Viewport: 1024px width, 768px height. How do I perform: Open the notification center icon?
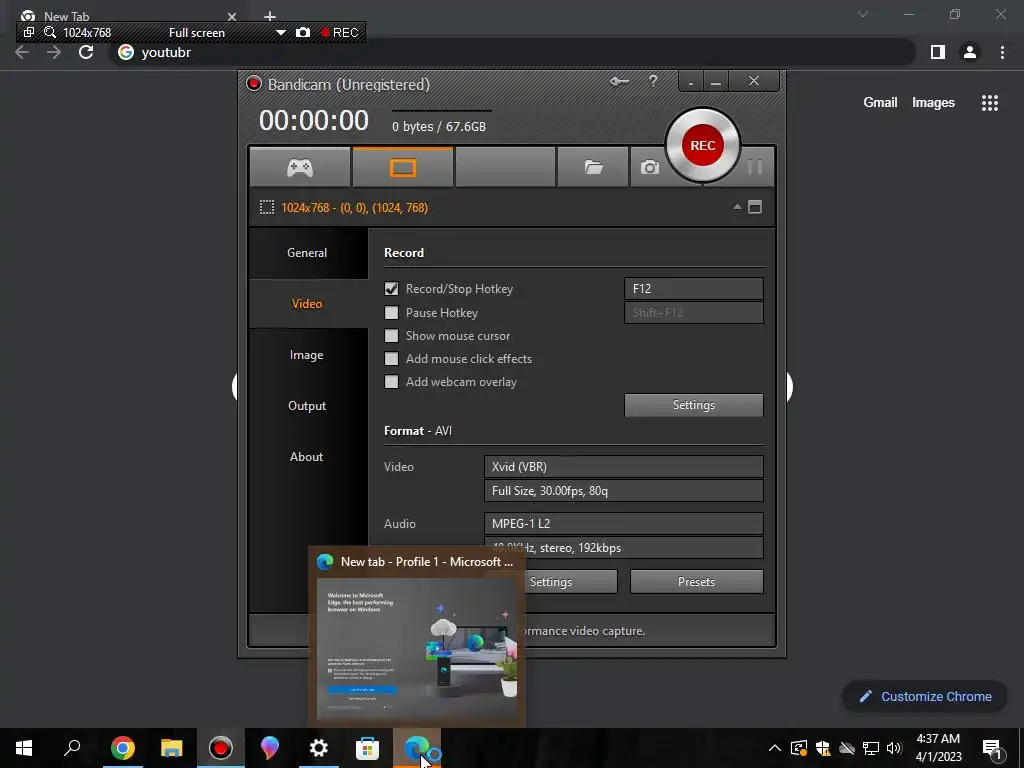point(993,748)
